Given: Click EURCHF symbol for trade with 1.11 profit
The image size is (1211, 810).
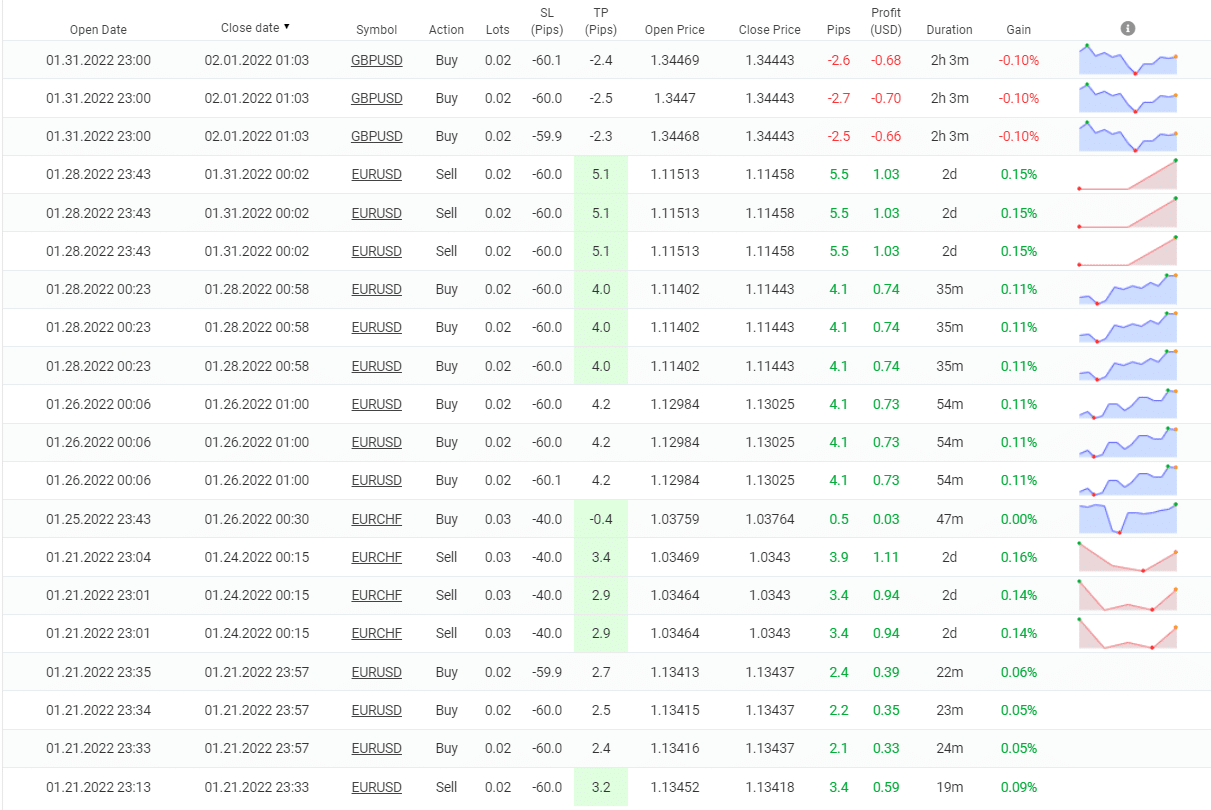Looking at the screenshot, I should (x=376, y=557).
